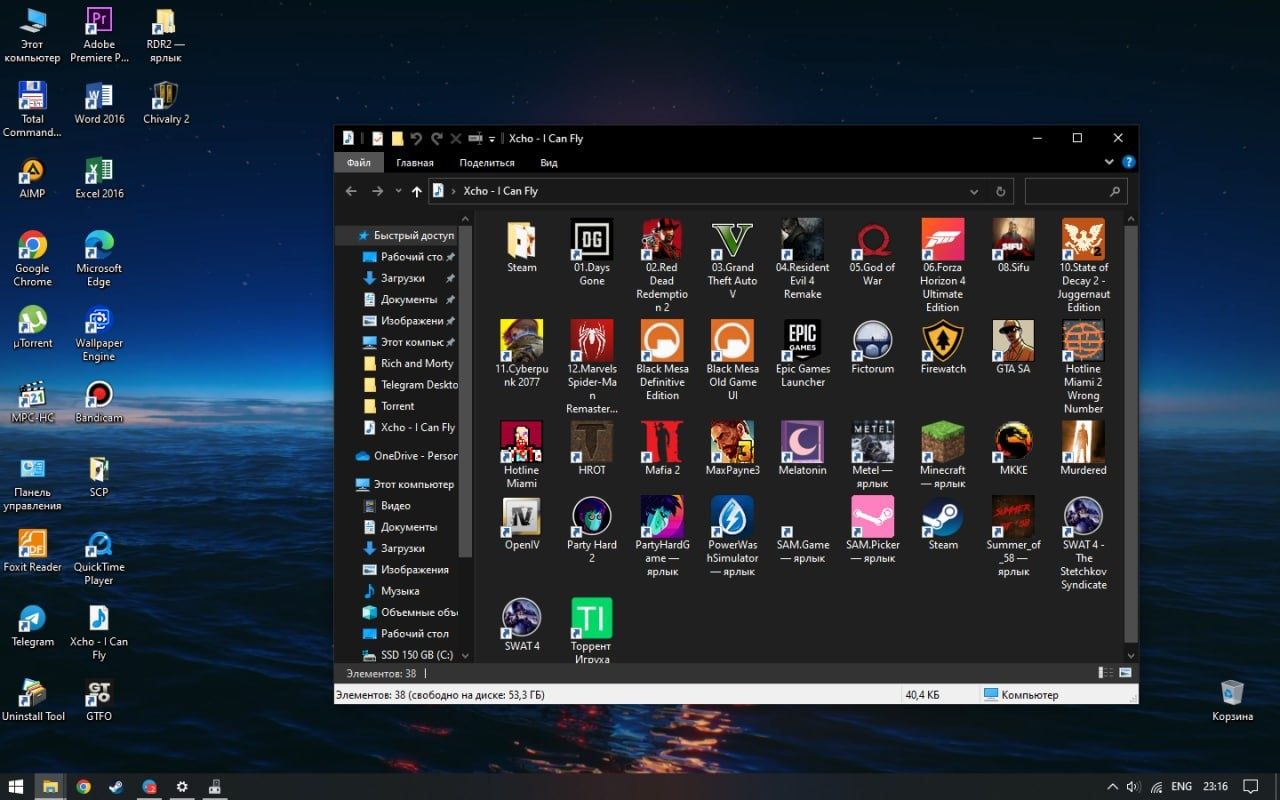Select OneDrive - Personal in sidebar
Image resolution: width=1280 pixels, height=800 pixels.
click(407, 456)
